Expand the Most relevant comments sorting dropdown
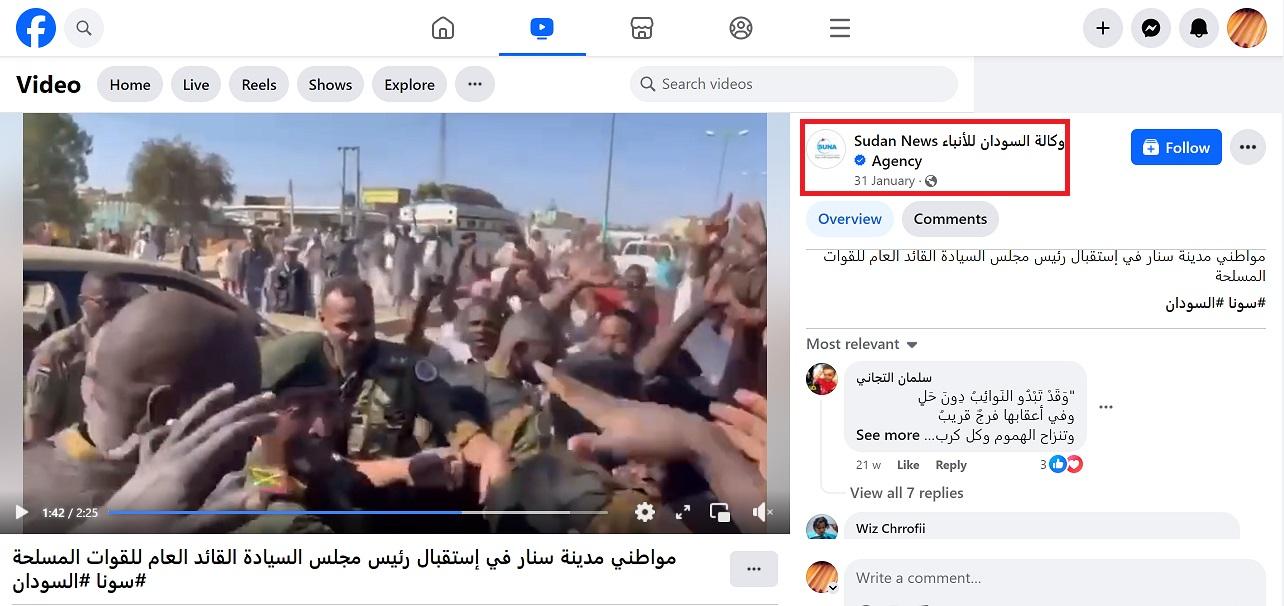This screenshot has height=606, width=1284. pyautogui.click(x=862, y=344)
